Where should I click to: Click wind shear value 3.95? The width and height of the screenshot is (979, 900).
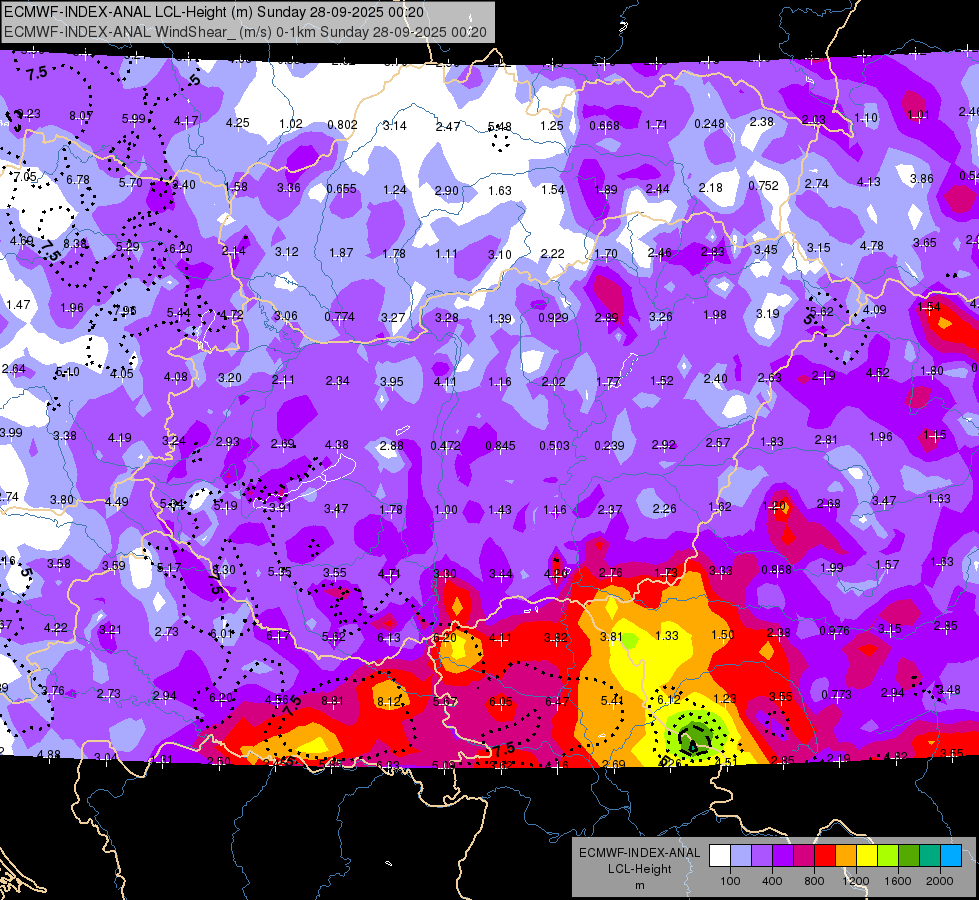(x=391, y=381)
